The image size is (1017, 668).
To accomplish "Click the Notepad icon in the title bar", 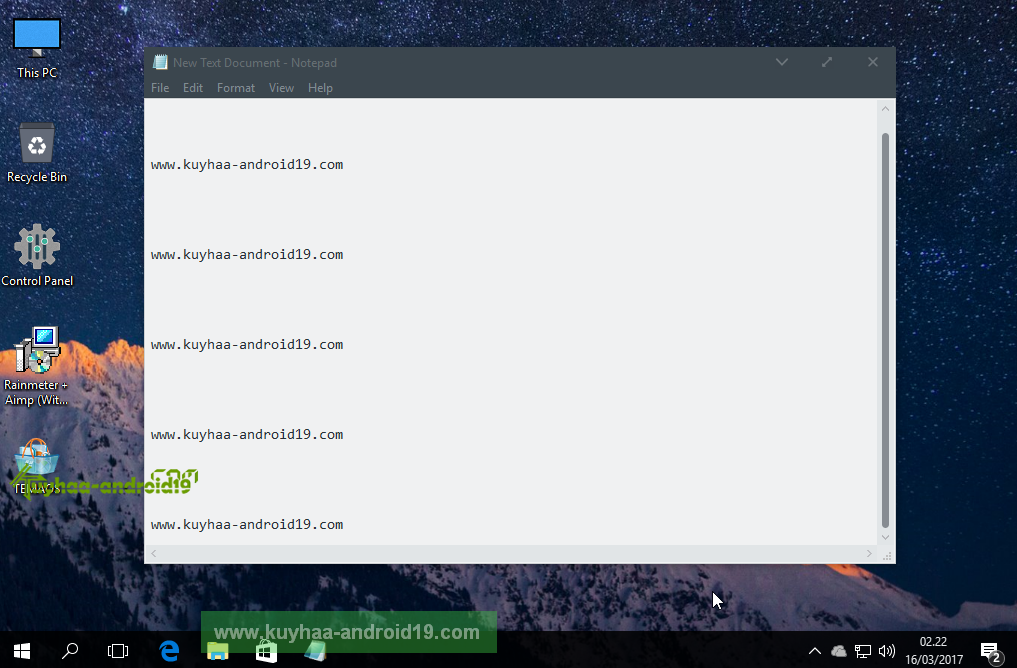I will pyautogui.click(x=160, y=62).
